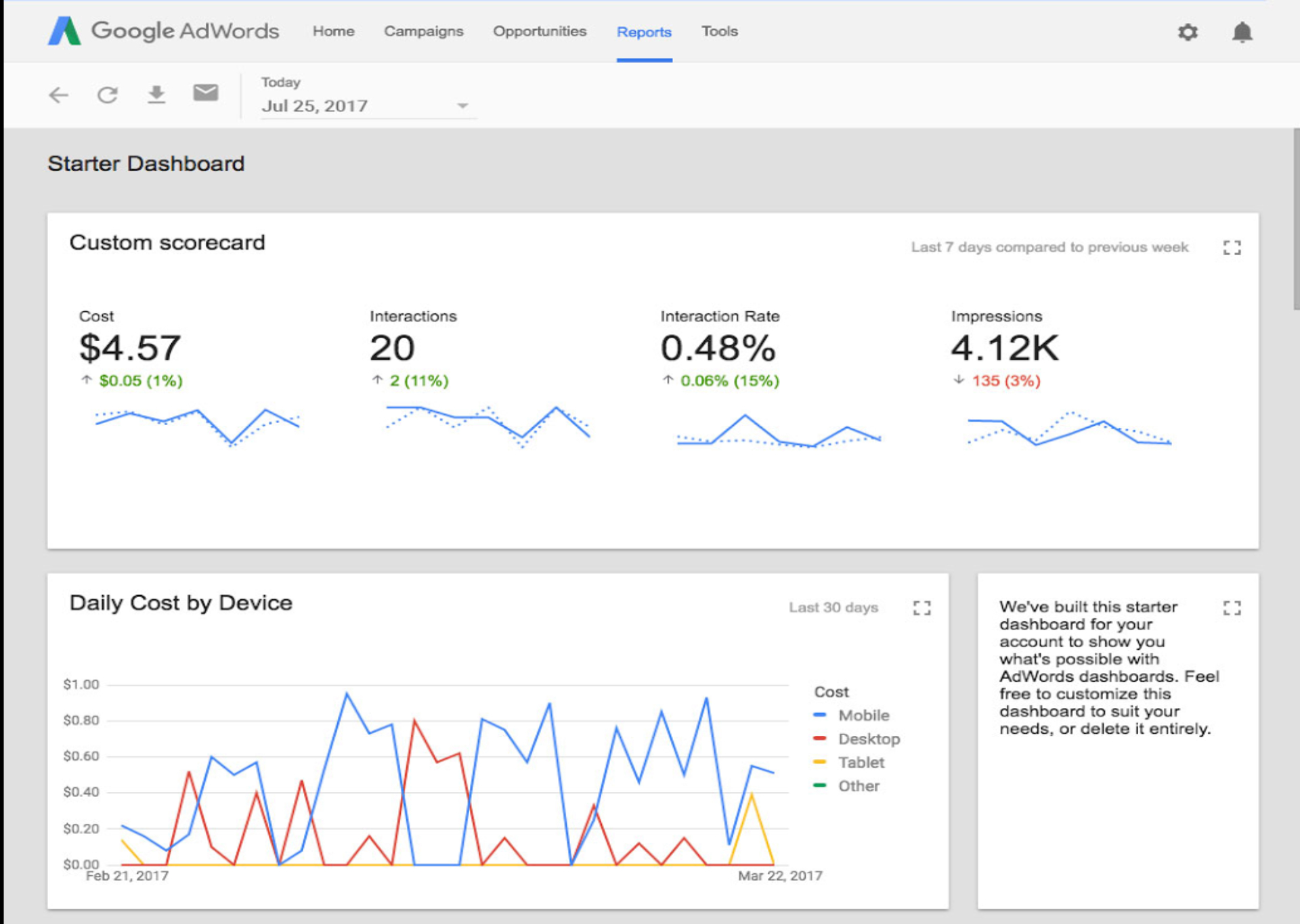Click the back arrow icon
The height and width of the screenshot is (924, 1300).
[59, 95]
